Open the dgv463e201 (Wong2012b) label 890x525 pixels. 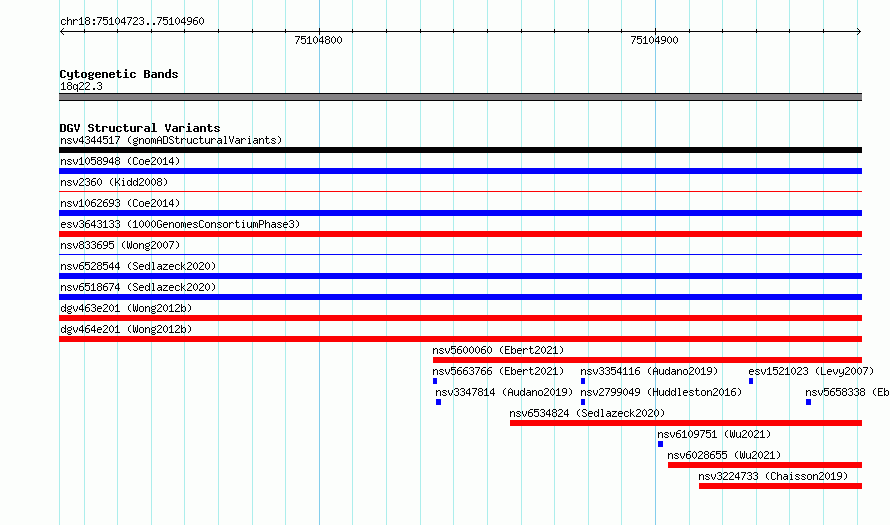(x=126, y=308)
